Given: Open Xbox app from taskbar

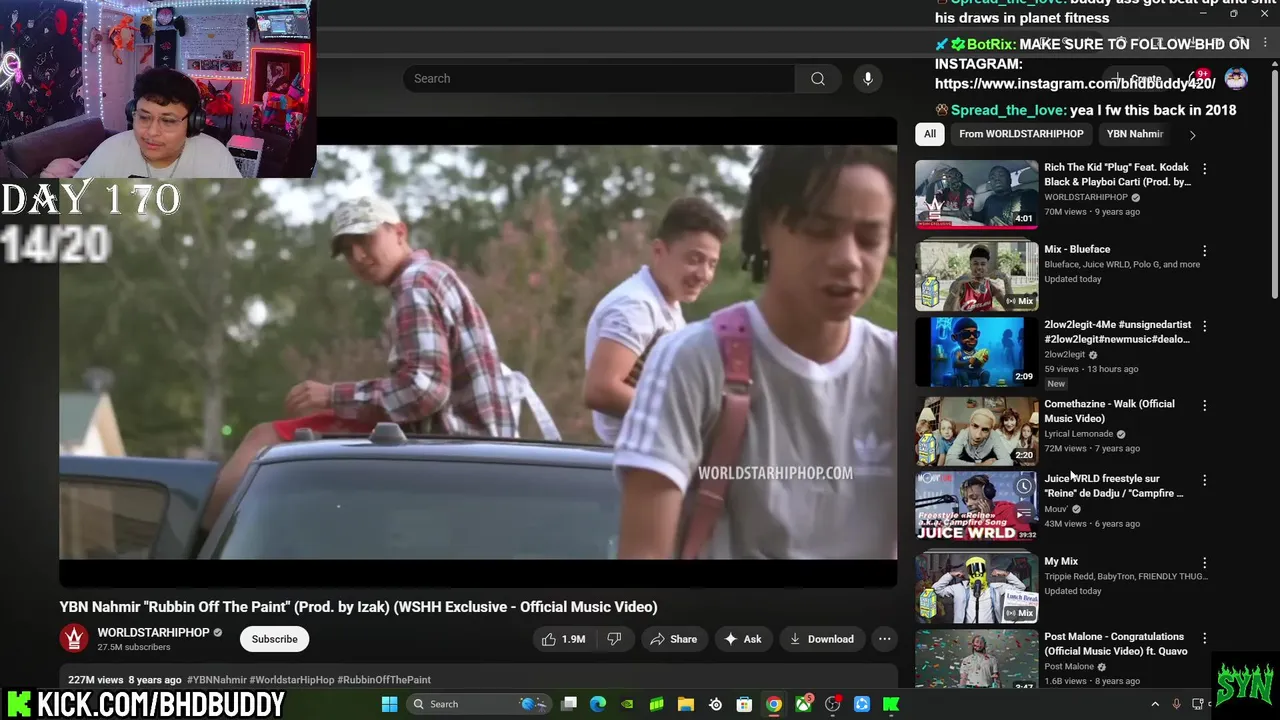Looking at the screenshot, I should pyautogui.click(x=803, y=704).
